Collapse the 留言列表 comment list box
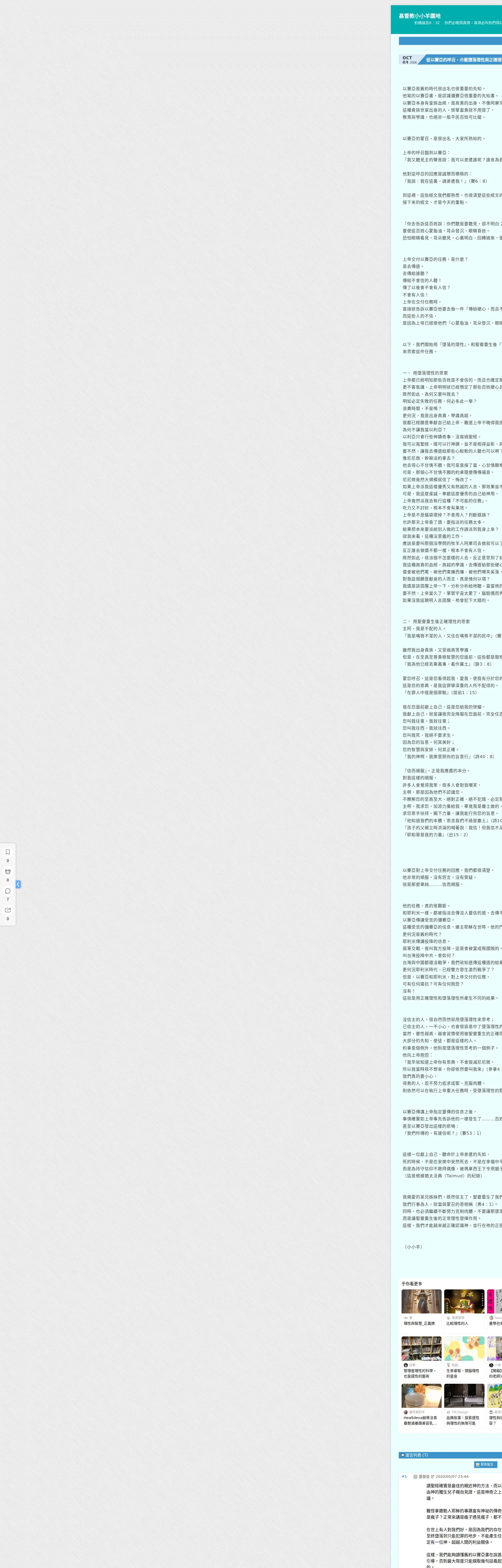Viewport: 502px width, 1568px height. coord(403,1455)
